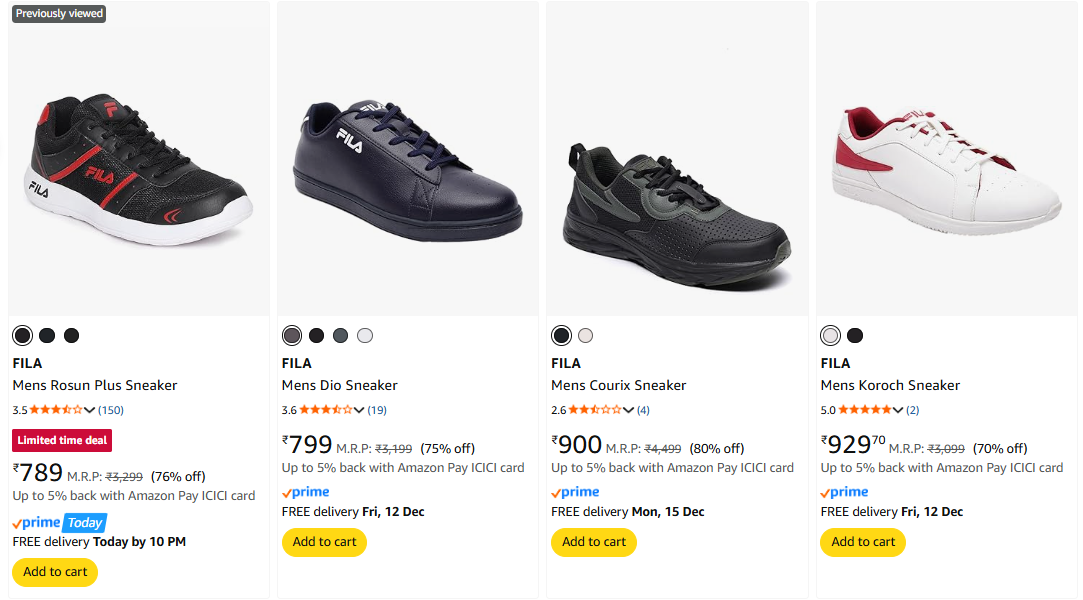Add Mens Courix Sneaker to cart
The width and height of the screenshot is (1083, 600).
tap(594, 542)
